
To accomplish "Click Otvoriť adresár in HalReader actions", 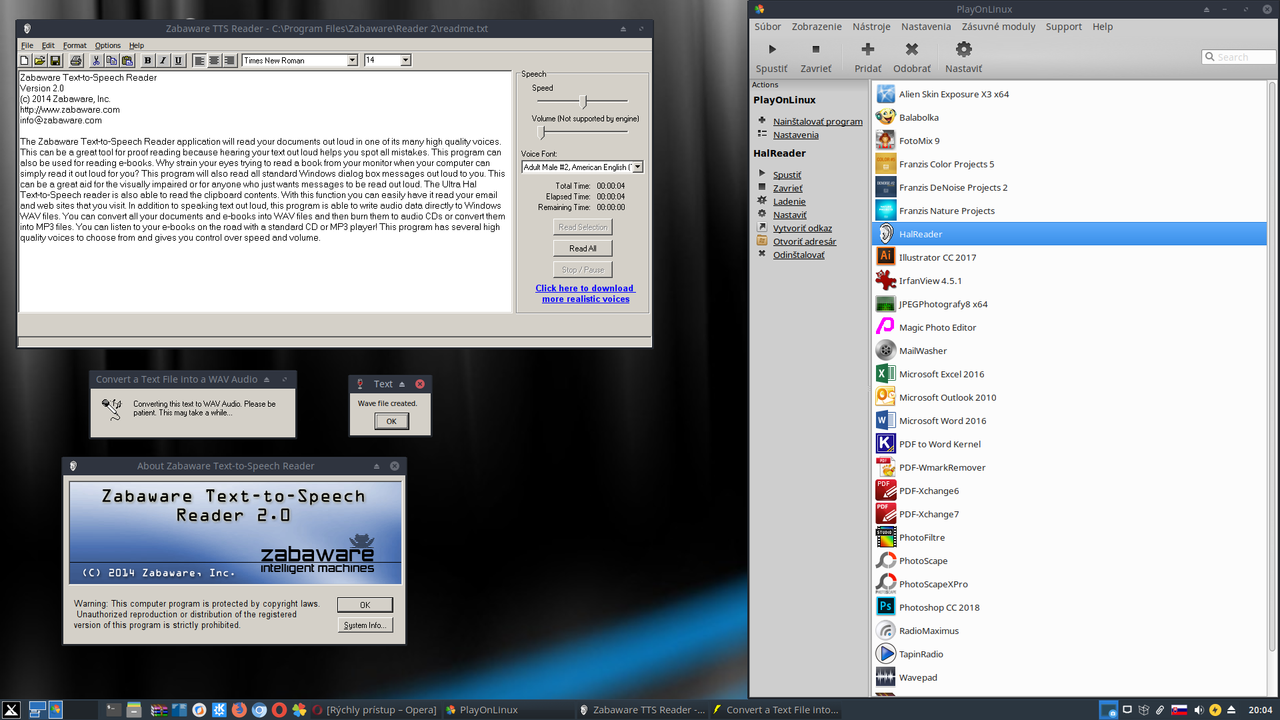I will point(804,241).
